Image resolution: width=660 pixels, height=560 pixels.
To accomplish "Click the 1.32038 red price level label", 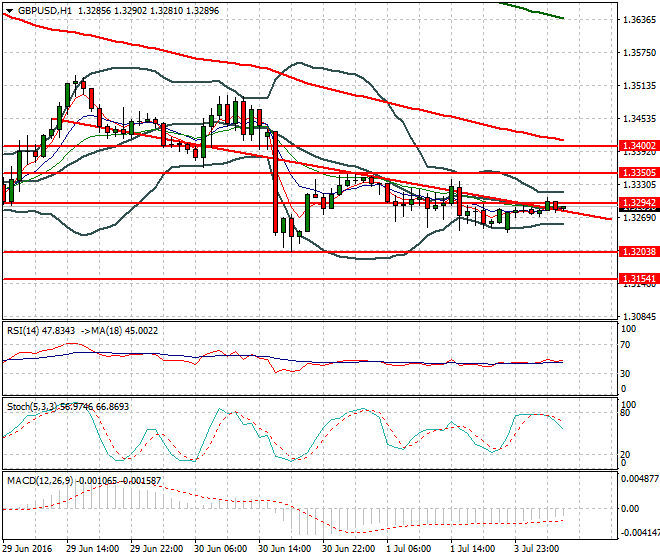I will coord(639,252).
